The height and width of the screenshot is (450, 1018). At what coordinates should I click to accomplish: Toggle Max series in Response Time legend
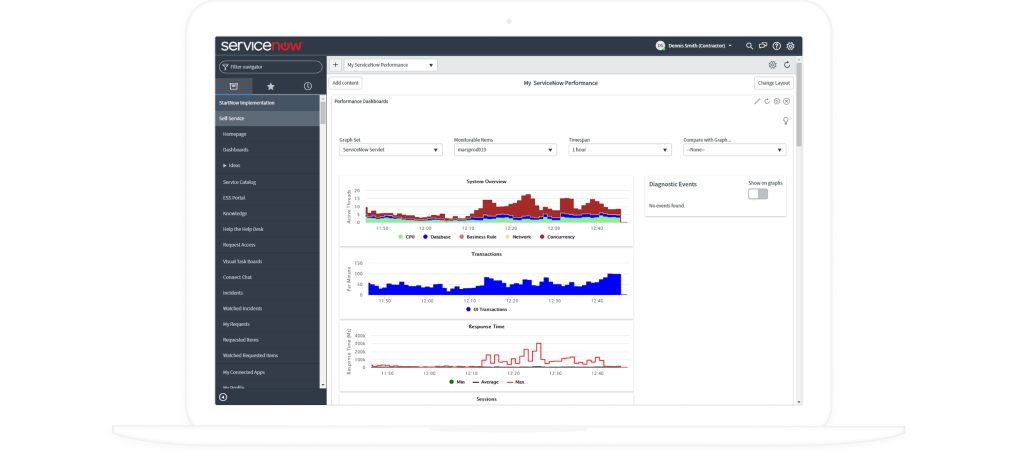pyautogui.click(x=515, y=382)
